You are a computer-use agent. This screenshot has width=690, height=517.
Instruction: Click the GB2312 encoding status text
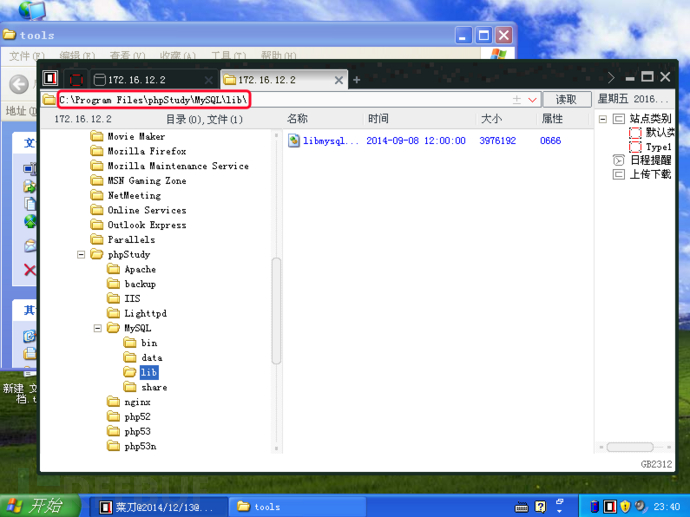tap(656, 464)
